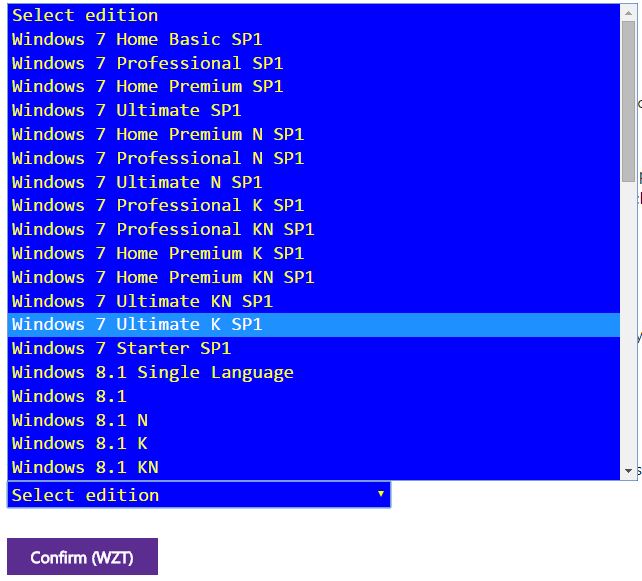
Task: Click the Confirm (WZT) button
Action: click(x=82, y=557)
